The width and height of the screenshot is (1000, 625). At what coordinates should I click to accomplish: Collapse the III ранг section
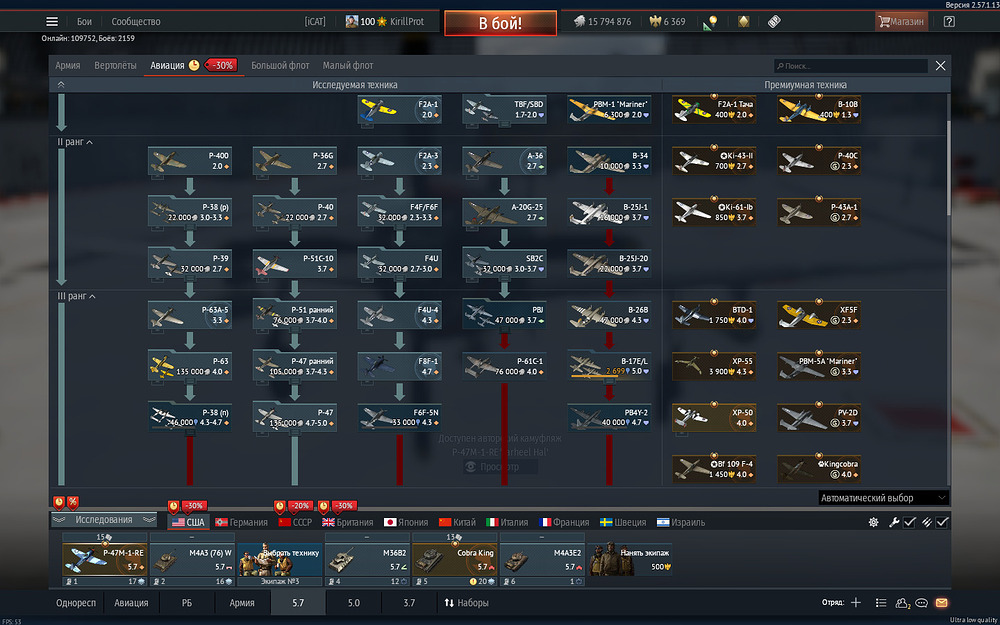tap(77, 296)
